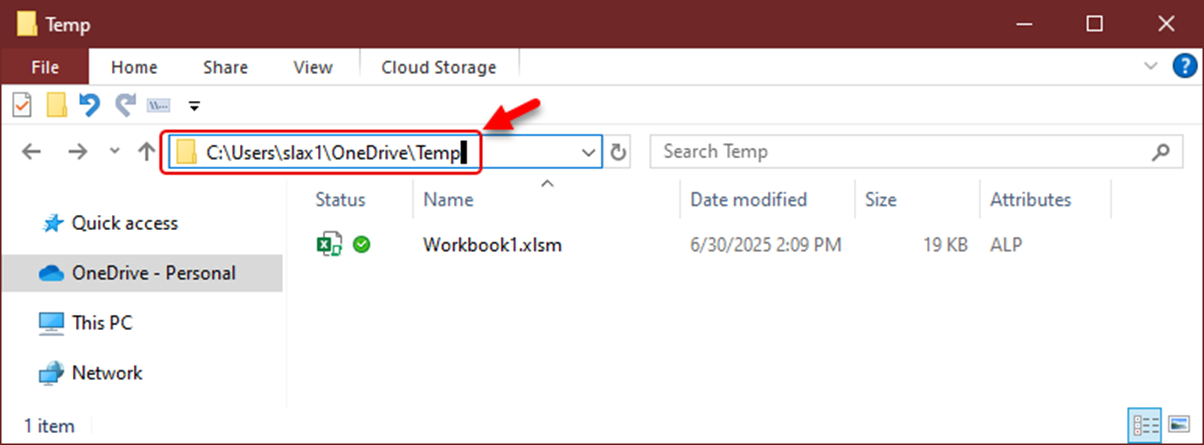Click the Redo arrow in quick access toolbar

[x=125, y=104]
